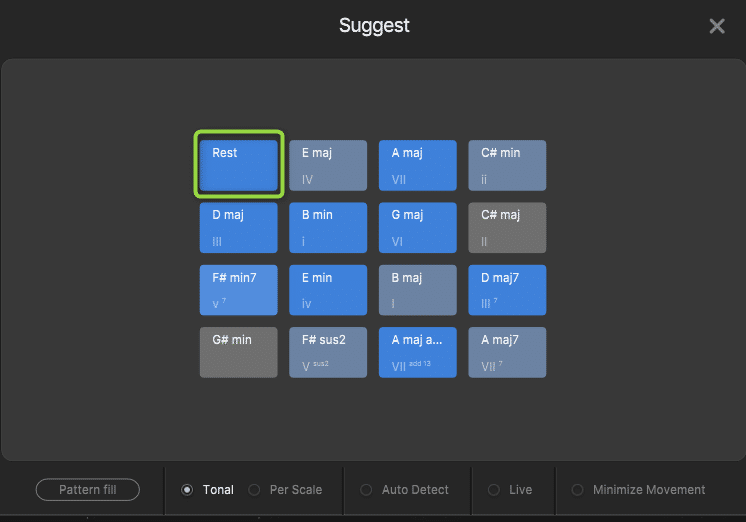
Task: Pick the gray G# min chord pad
Action: click(239, 352)
